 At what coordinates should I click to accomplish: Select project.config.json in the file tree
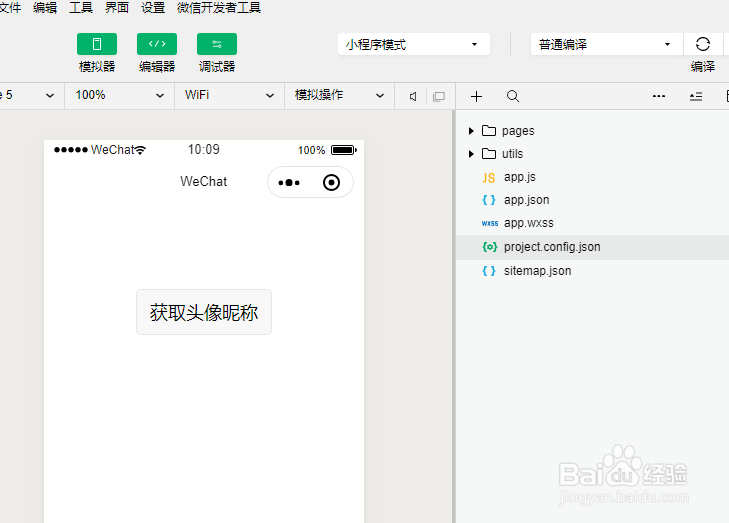pos(592,247)
